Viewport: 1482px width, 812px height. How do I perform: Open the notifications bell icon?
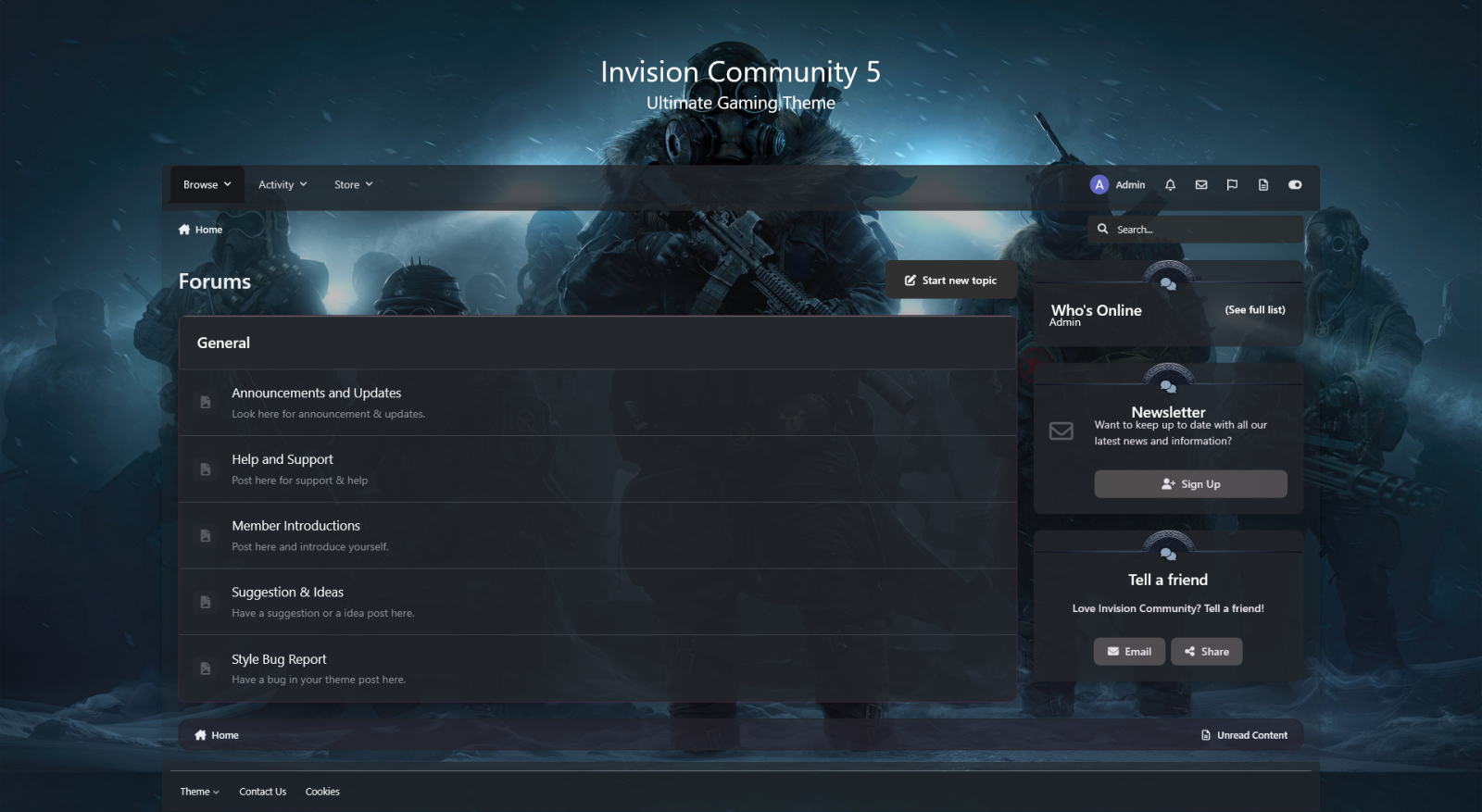coord(1170,185)
